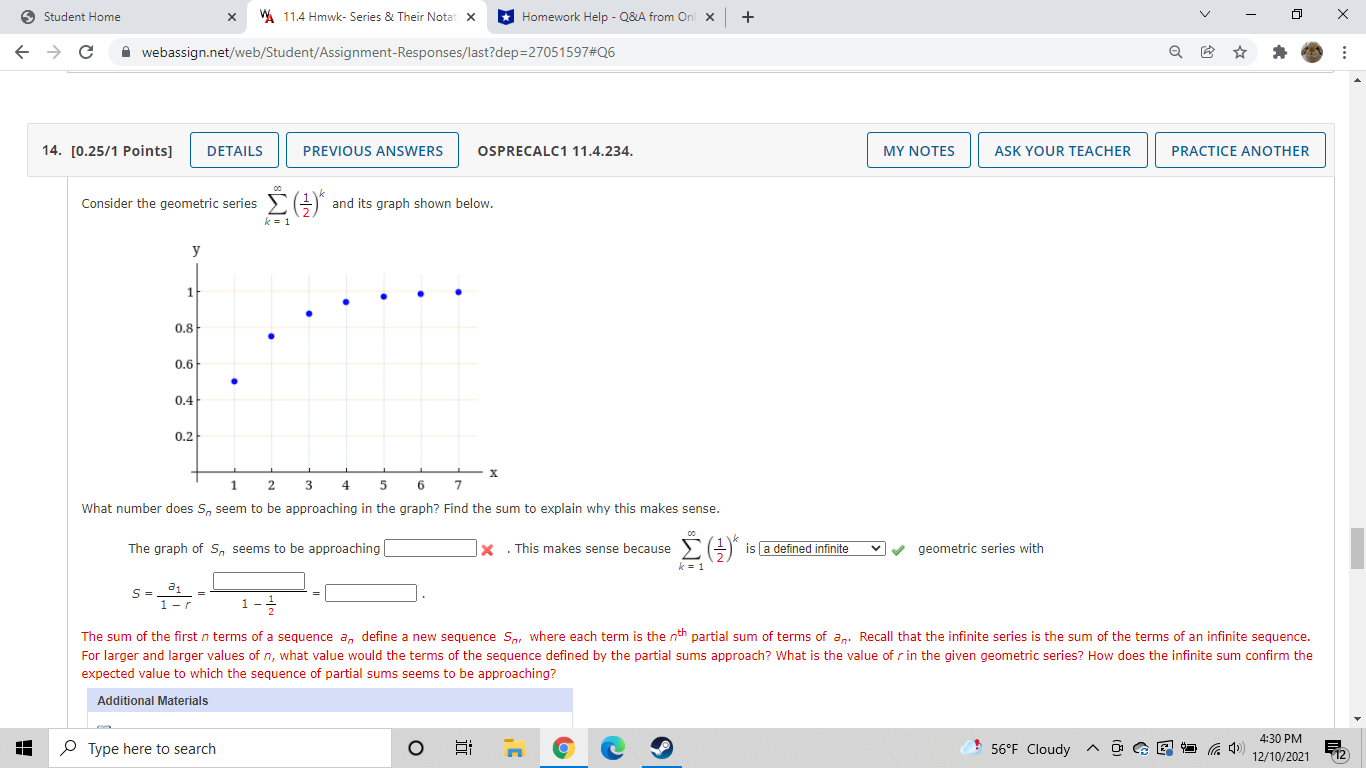Launch Microsoft Edge from the taskbar

point(611,748)
